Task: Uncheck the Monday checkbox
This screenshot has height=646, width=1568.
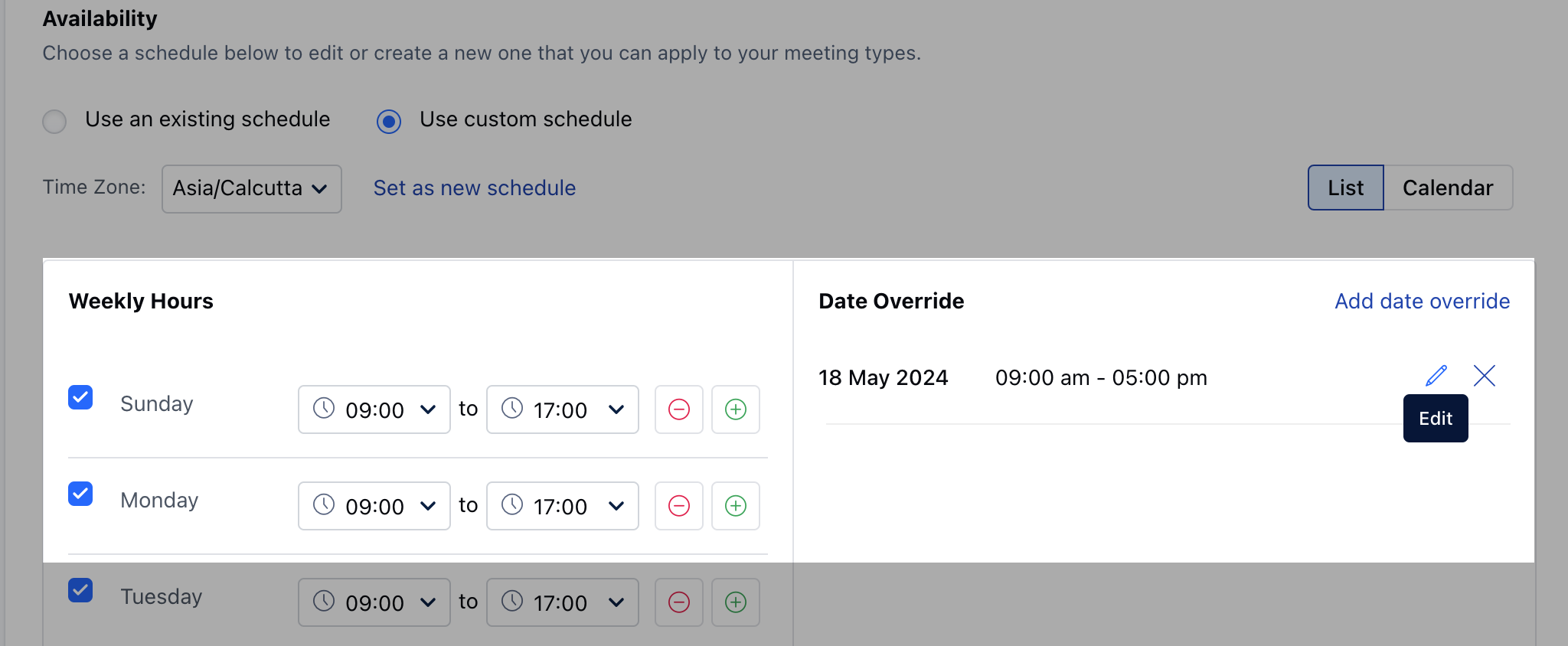Action: click(80, 494)
